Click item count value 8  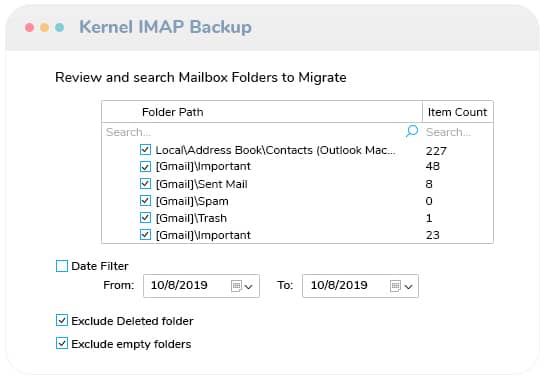429,184
